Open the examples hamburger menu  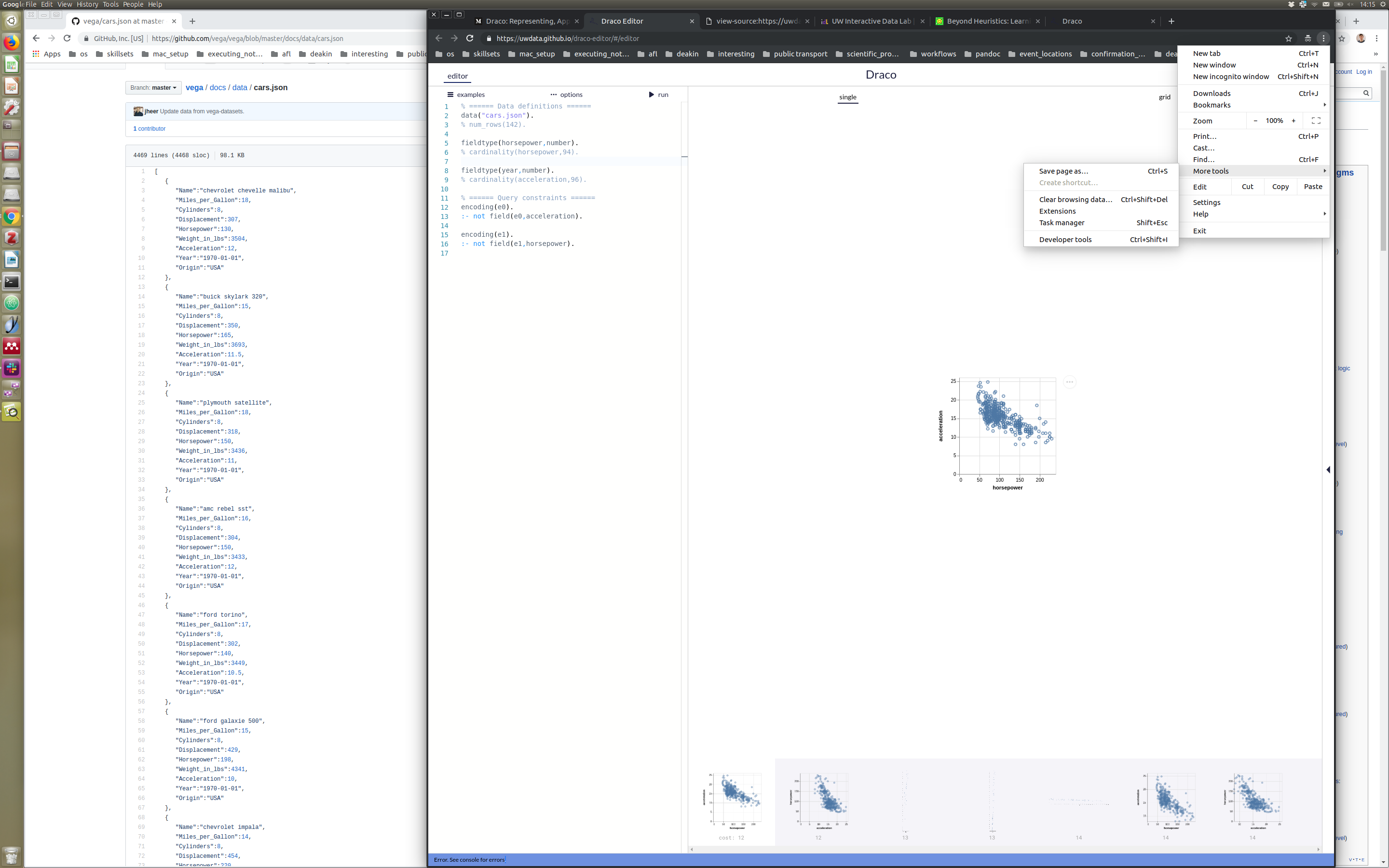click(450, 95)
